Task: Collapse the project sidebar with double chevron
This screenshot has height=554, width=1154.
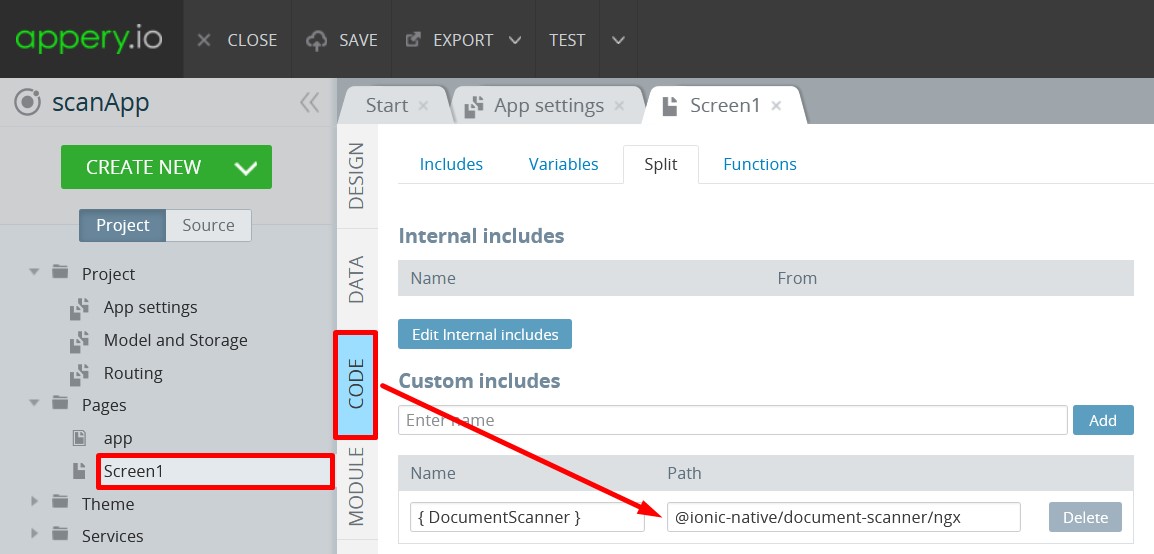Action: pyautogui.click(x=310, y=102)
